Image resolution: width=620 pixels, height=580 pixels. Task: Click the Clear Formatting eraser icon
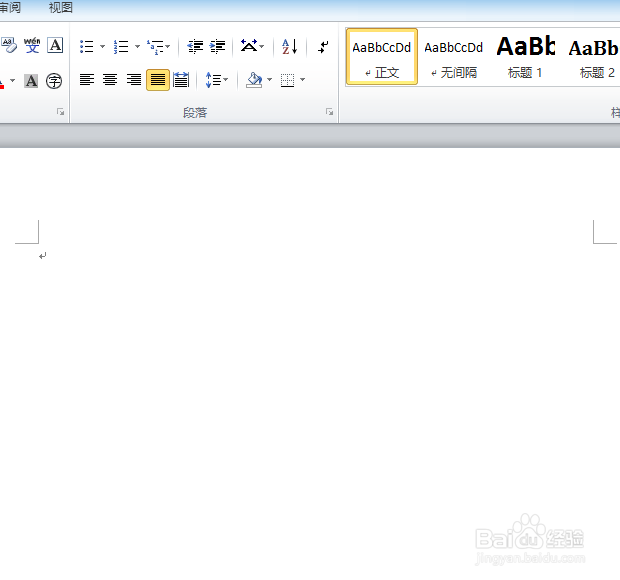(9, 45)
